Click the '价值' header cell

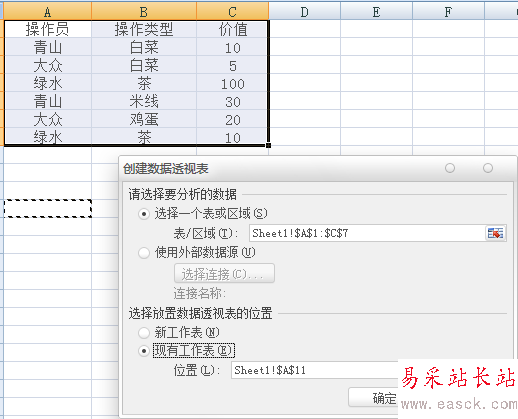(x=233, y=29)
